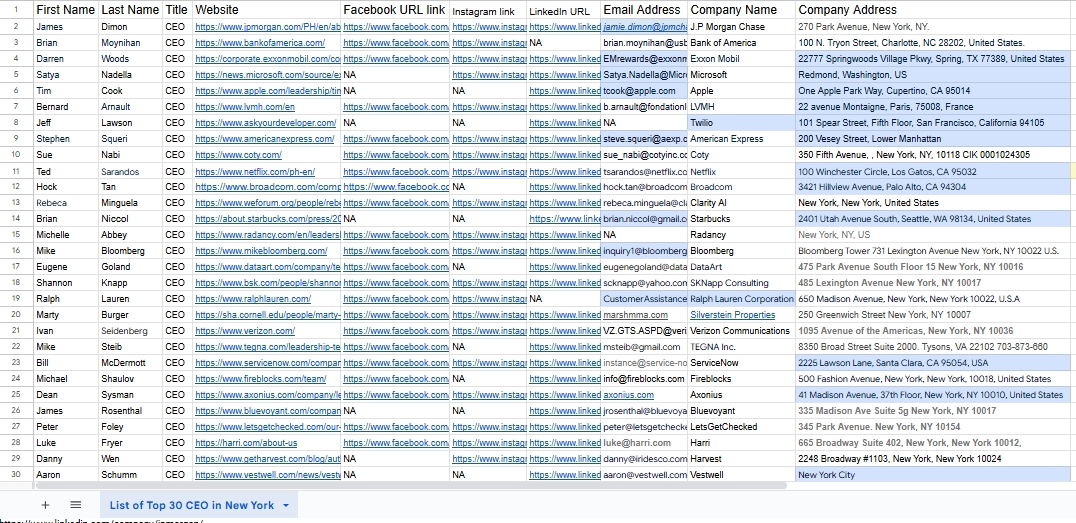Click the email cell msteib@gmail.com
This screenshot has height=523, width=1076.
click(644, 347)
